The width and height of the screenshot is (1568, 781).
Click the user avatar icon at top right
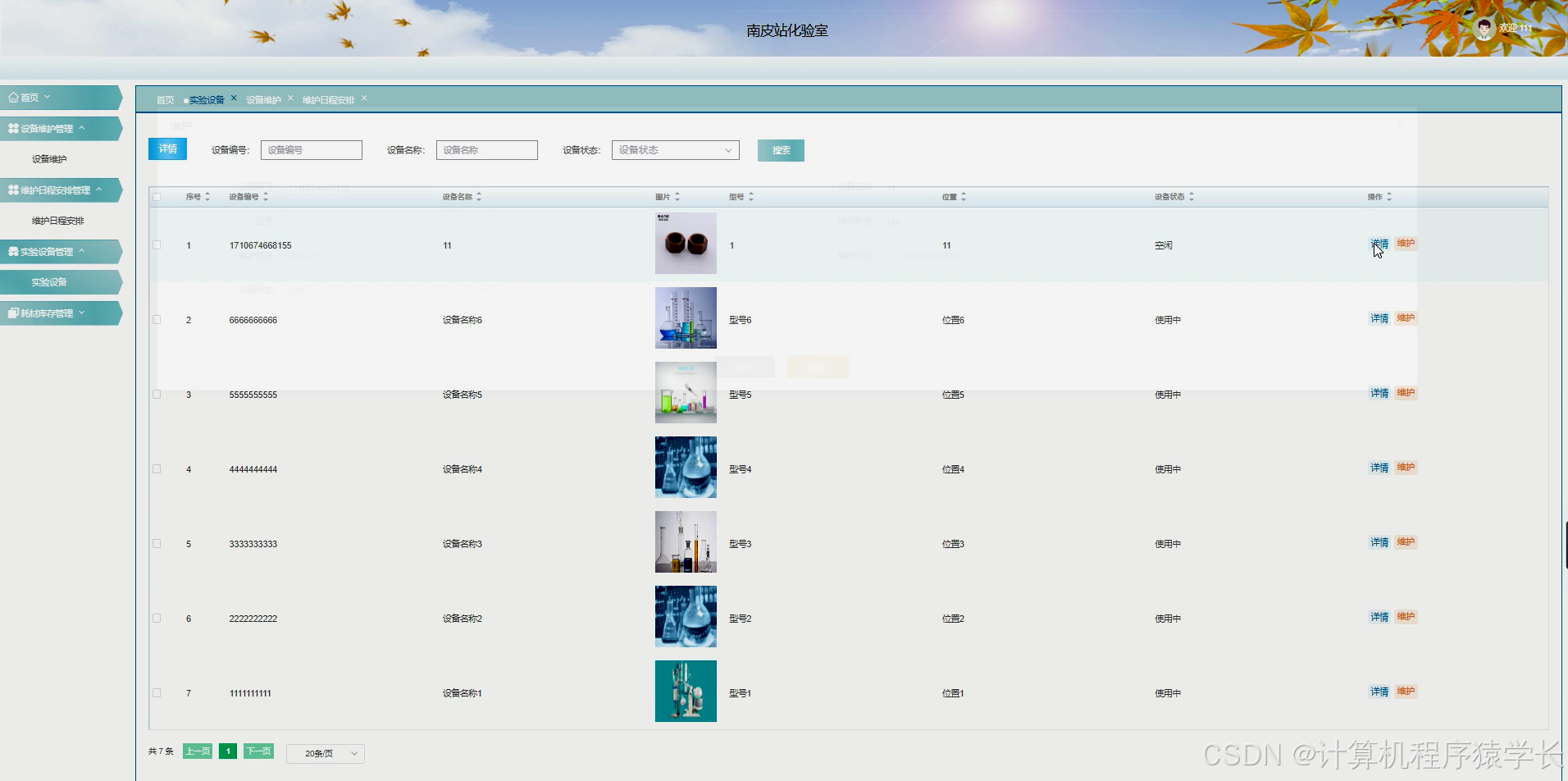(x=1484, y=29)
